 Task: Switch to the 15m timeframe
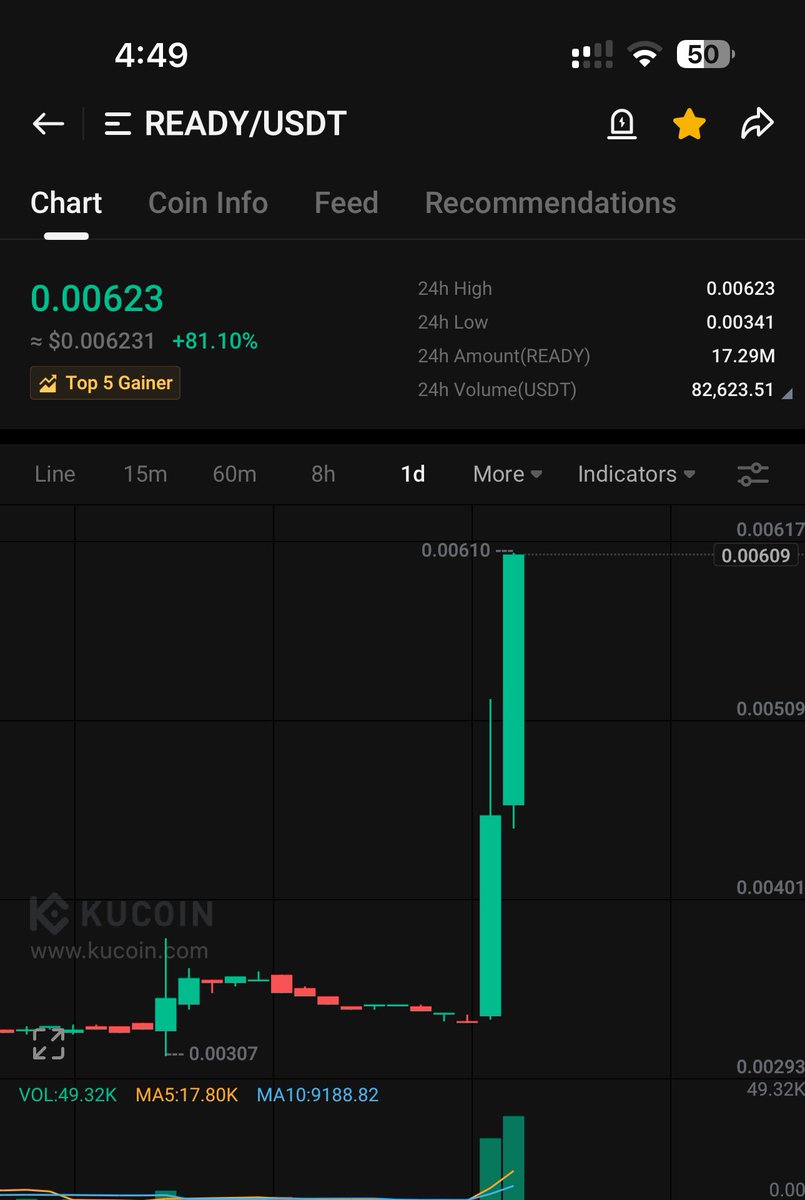click(x=145, y=474)
